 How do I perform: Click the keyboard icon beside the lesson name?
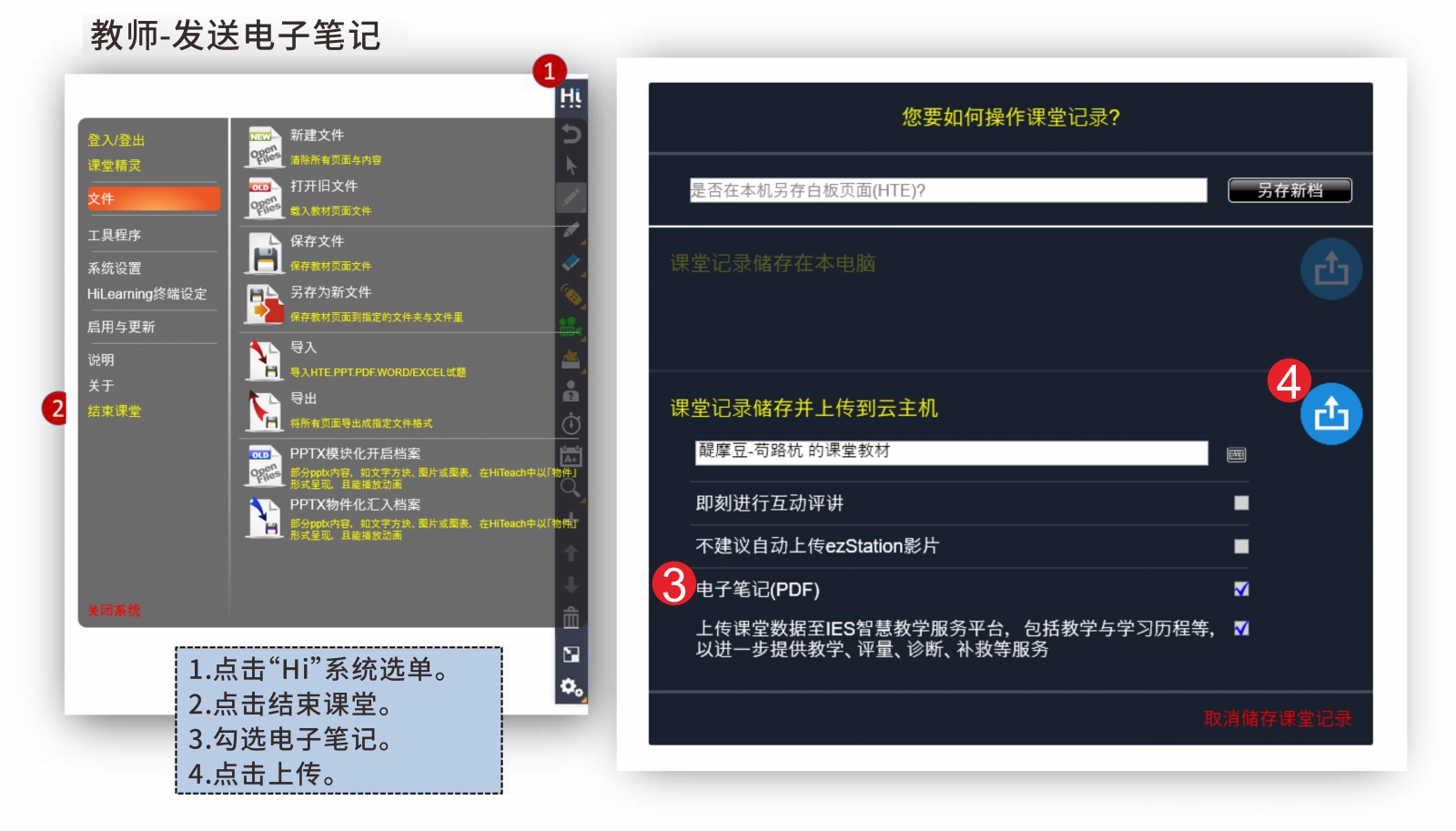[1236, 454]
